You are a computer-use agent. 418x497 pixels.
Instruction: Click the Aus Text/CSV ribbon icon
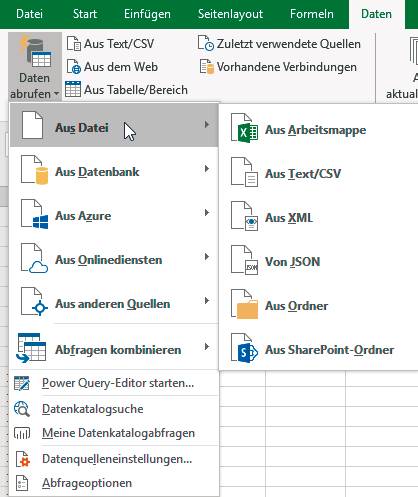tap(74, 44)
